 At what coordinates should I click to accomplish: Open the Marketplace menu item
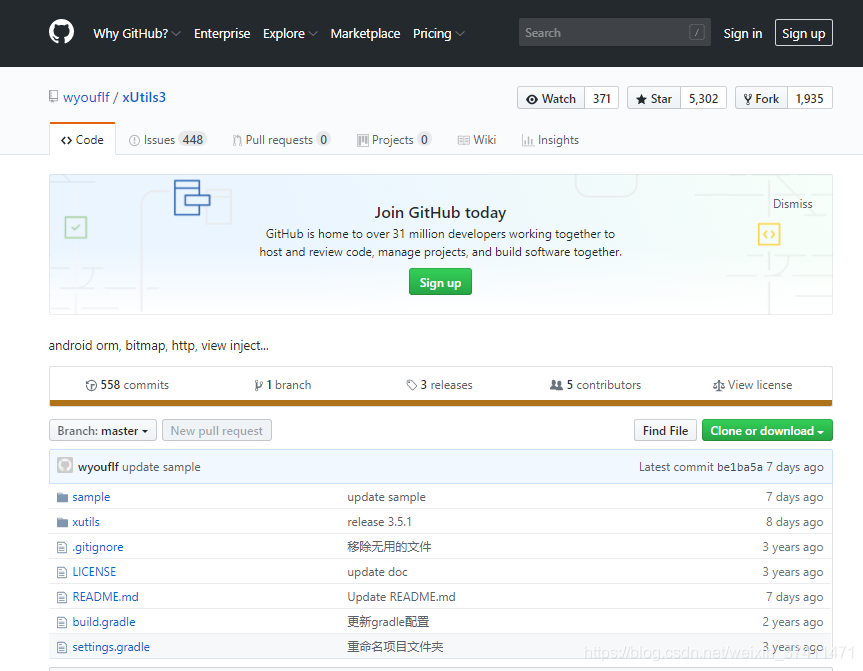(365, 34)
